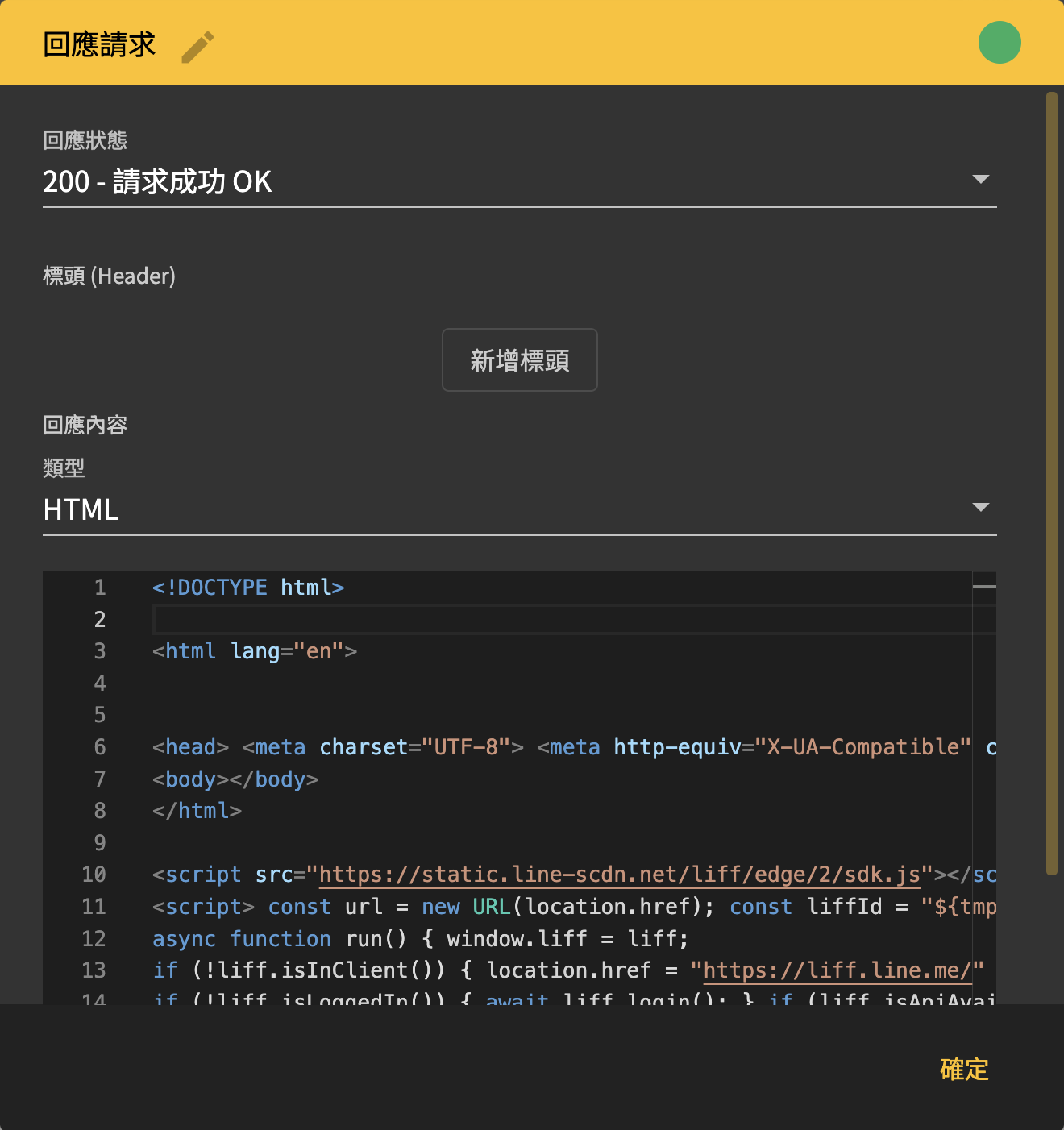
Task: Open the https://liff.line.me/ link
Action: pyautogui.click(x=837, y=970)
